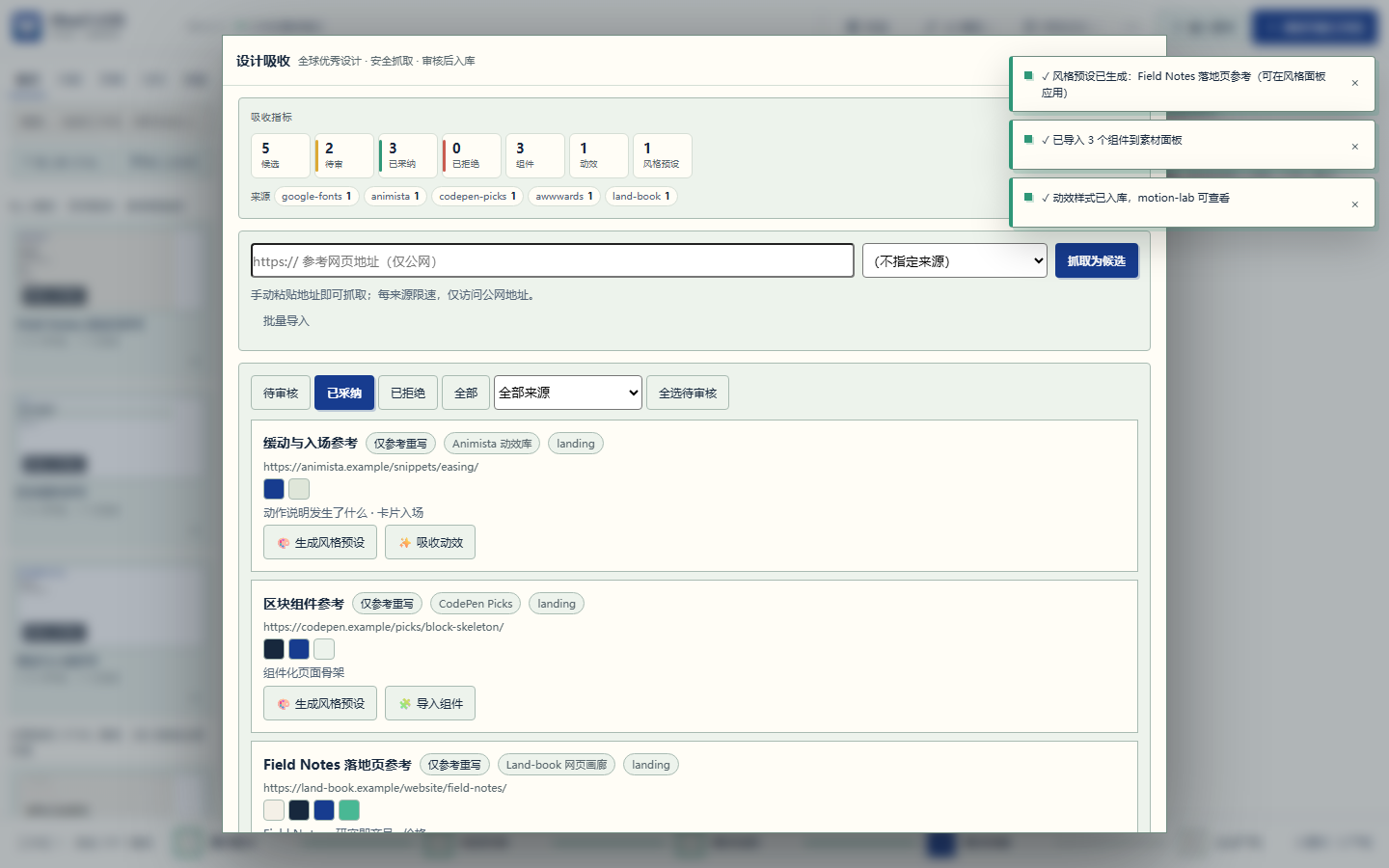The image size is (1389, 868).
Task: Click the 0 已拒绝 metric card
Action: (472, 155)
